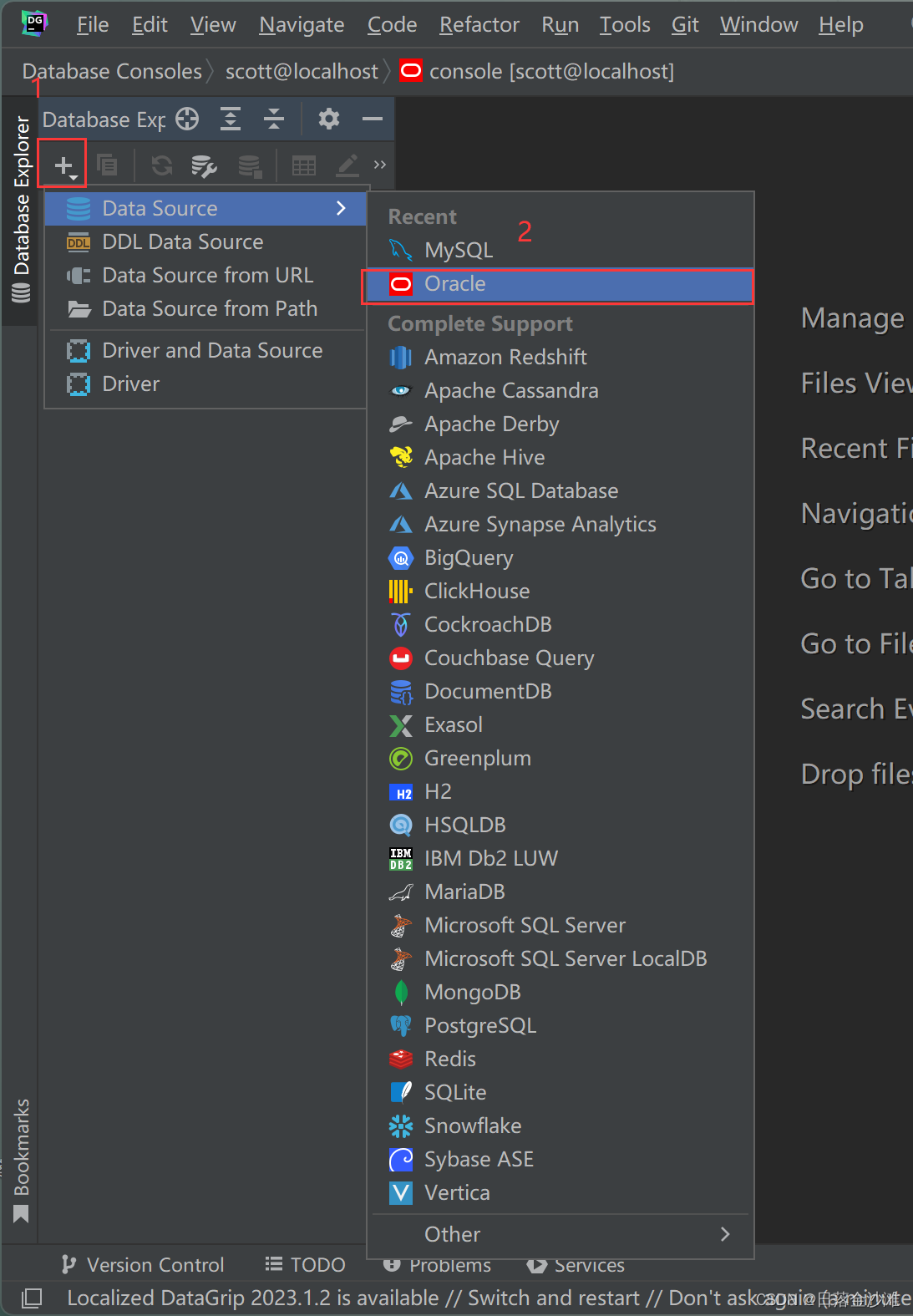Open the Run menu

(560, 25)
